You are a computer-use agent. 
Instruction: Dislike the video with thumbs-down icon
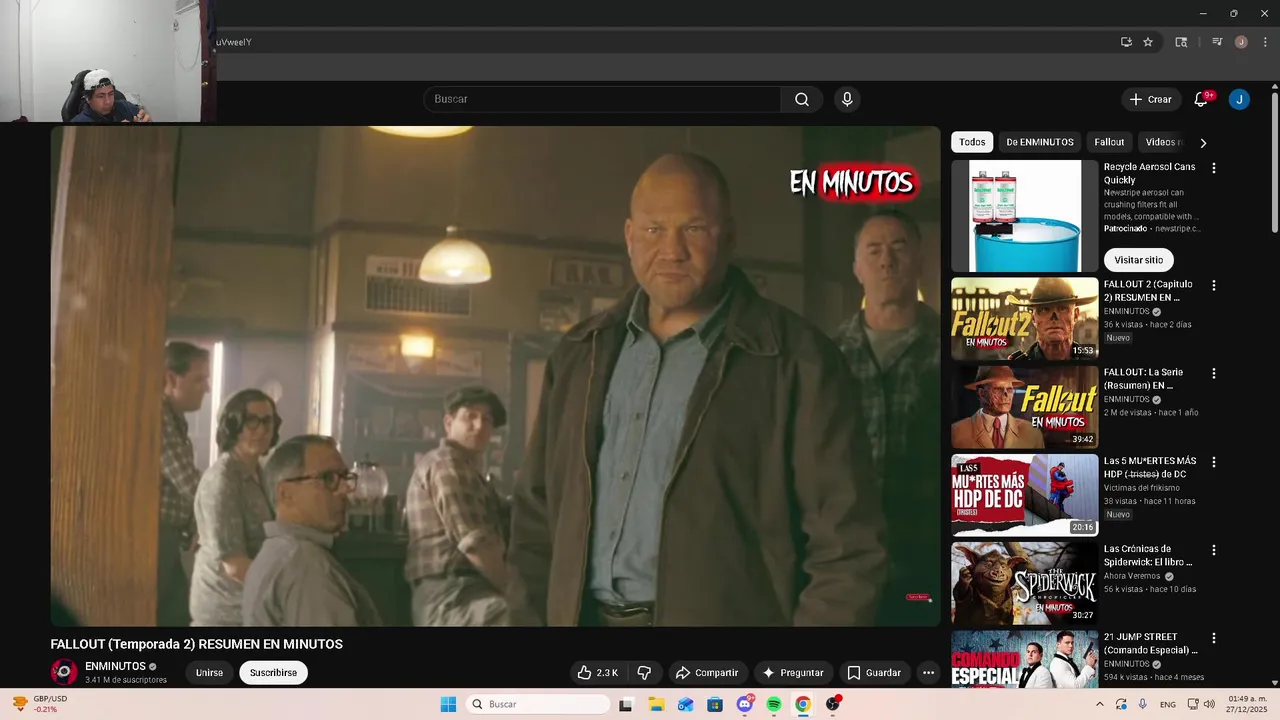pyautogui.click(x=645, y=673)
